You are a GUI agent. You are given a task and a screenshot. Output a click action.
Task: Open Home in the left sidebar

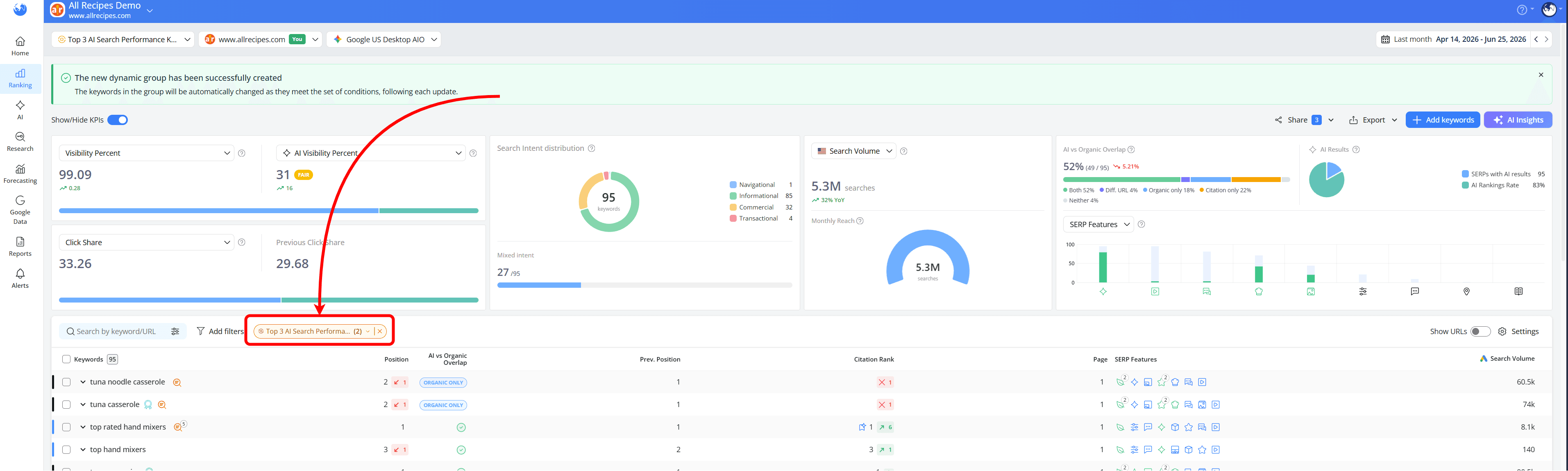(x=20, y=46)
